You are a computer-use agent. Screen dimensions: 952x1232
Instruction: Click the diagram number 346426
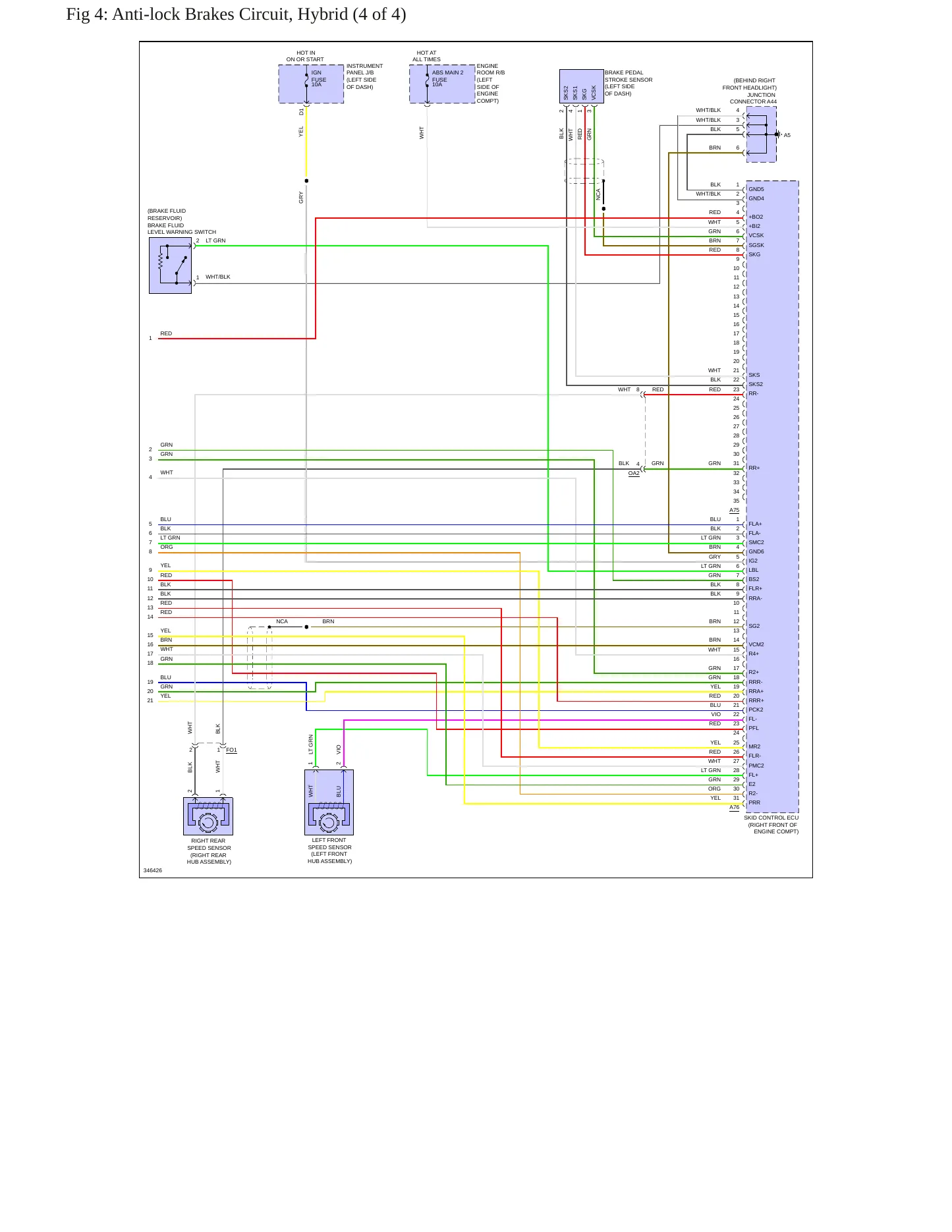tap(153, 870)
